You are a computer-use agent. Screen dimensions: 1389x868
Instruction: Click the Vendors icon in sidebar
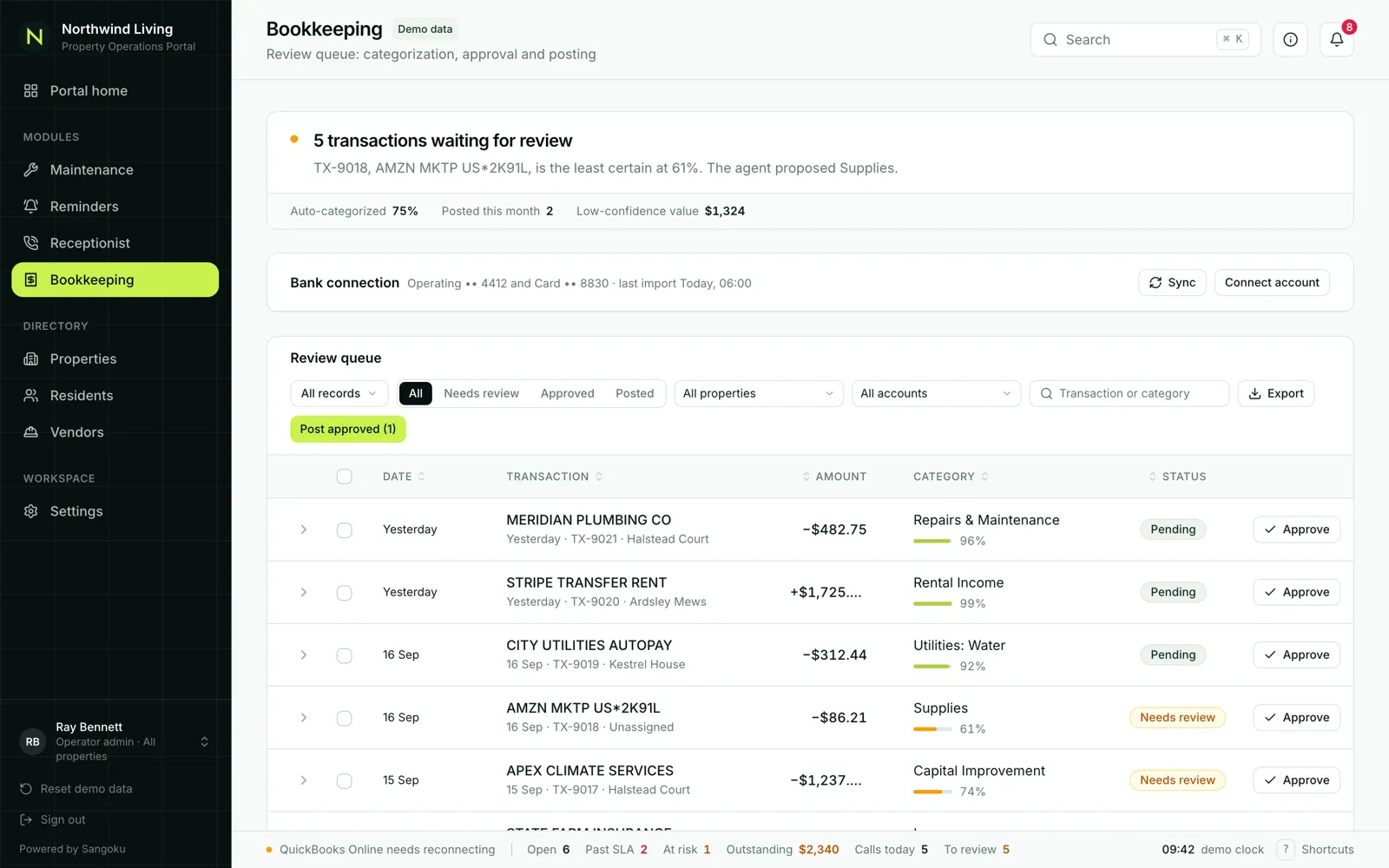pyautogui.click(x=31, y=431)
